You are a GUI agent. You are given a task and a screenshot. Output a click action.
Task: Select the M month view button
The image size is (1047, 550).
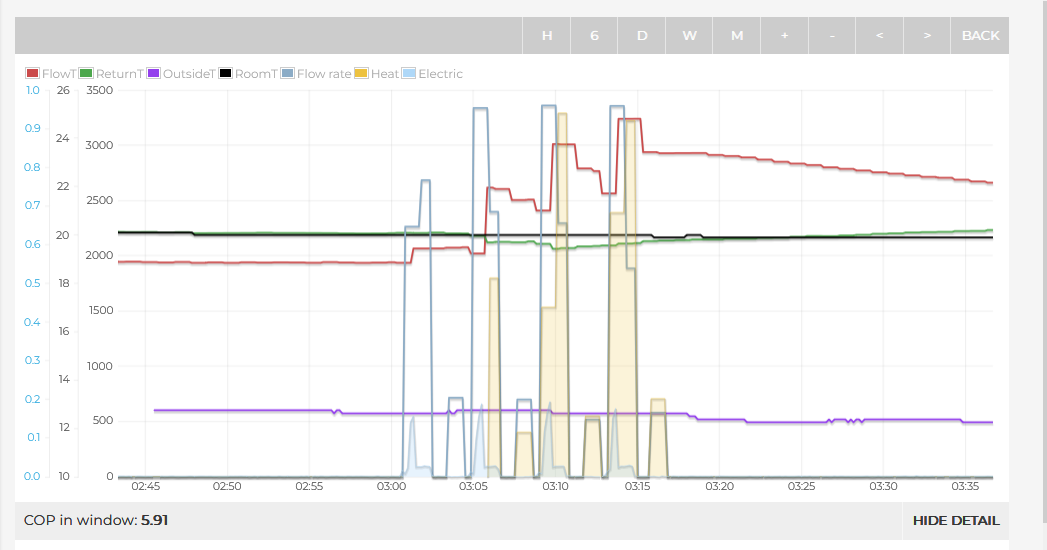[x=737, y=35]
